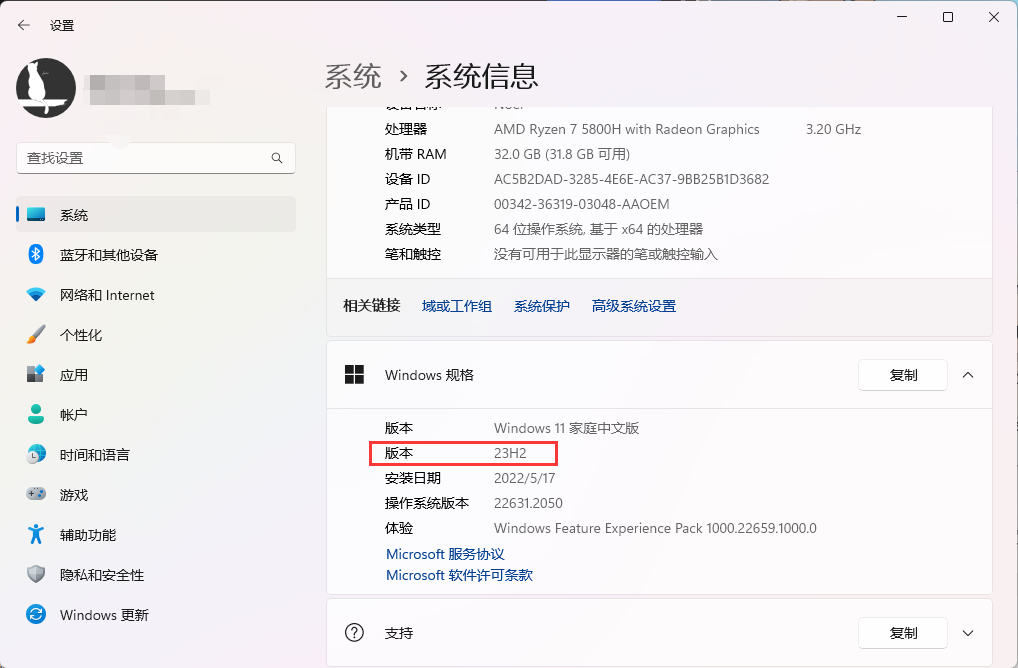This screenshot has height=668, width=1018.
Task: Click the 查找设置 search box
Action: coord(145,158)
